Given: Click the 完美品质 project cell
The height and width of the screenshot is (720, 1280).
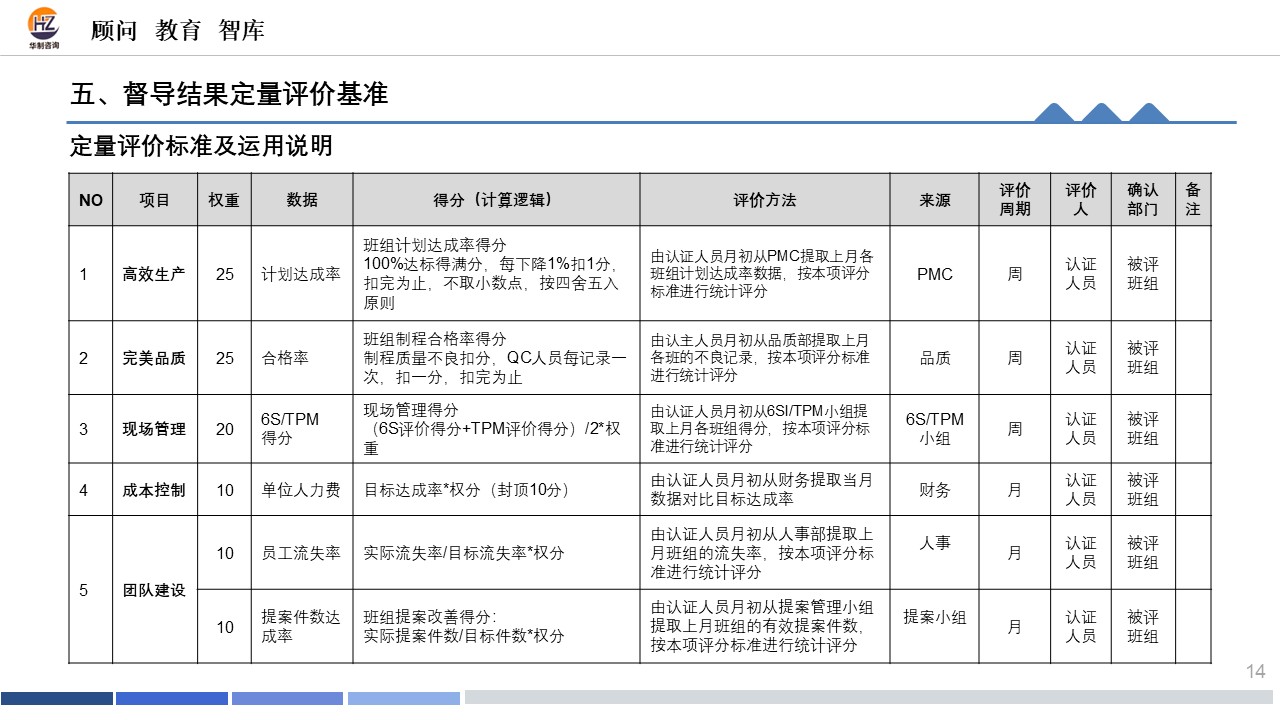Looking at the screenshot, I should [156, 357].
